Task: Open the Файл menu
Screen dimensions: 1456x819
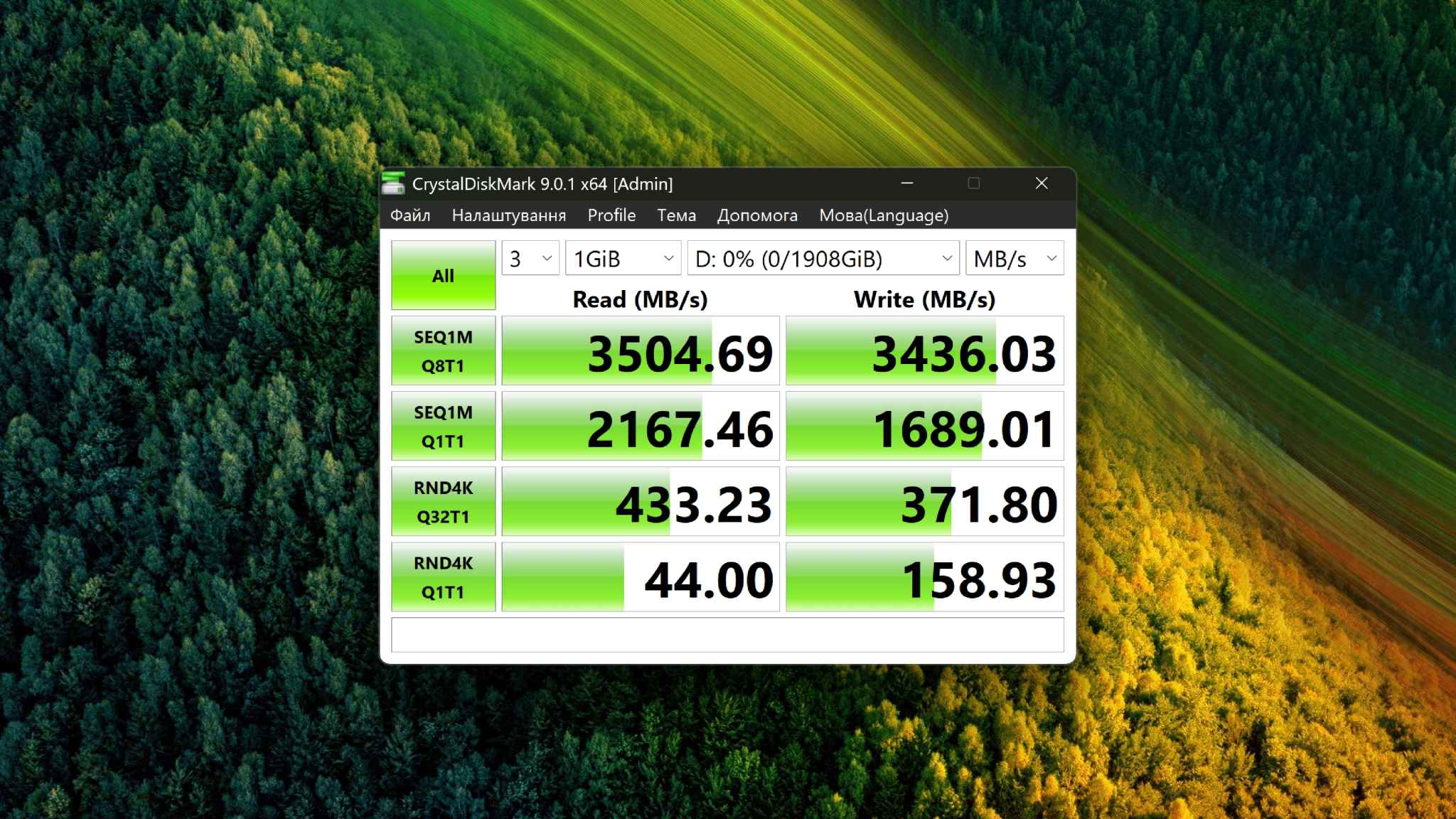Action: coord(410,215)
